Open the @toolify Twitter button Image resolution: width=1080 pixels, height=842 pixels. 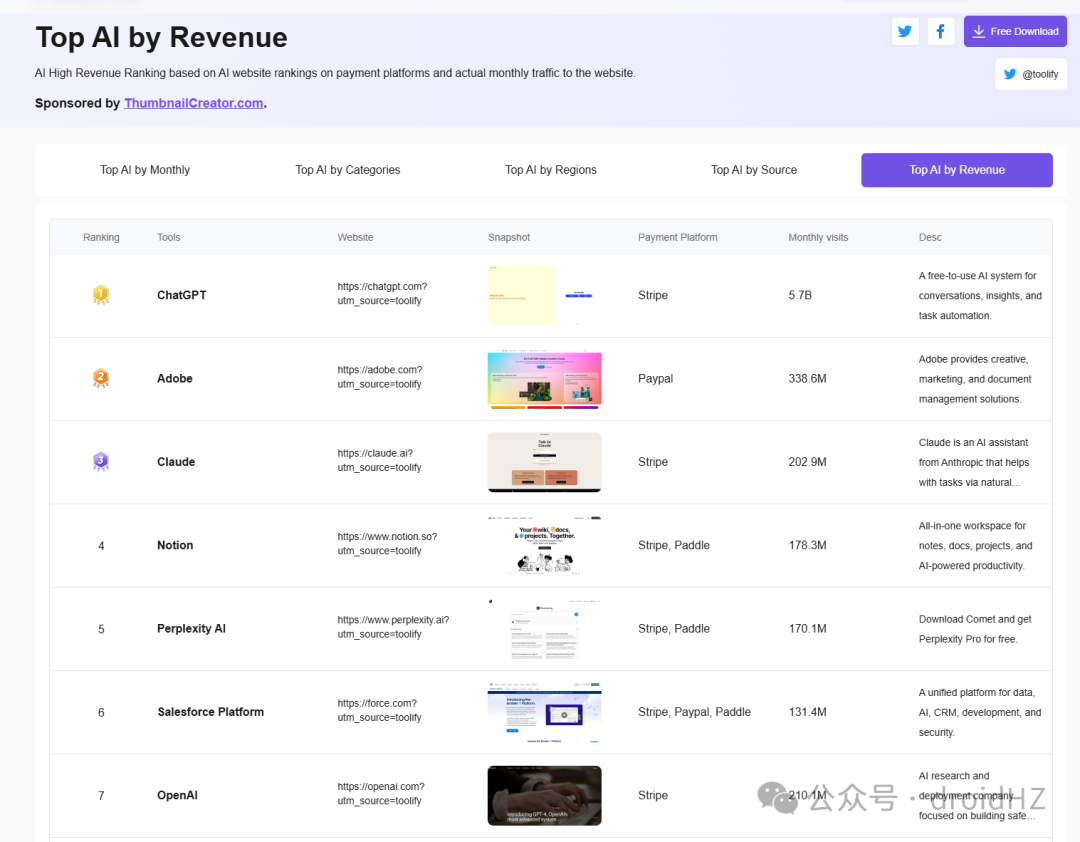click(1030, 74)
